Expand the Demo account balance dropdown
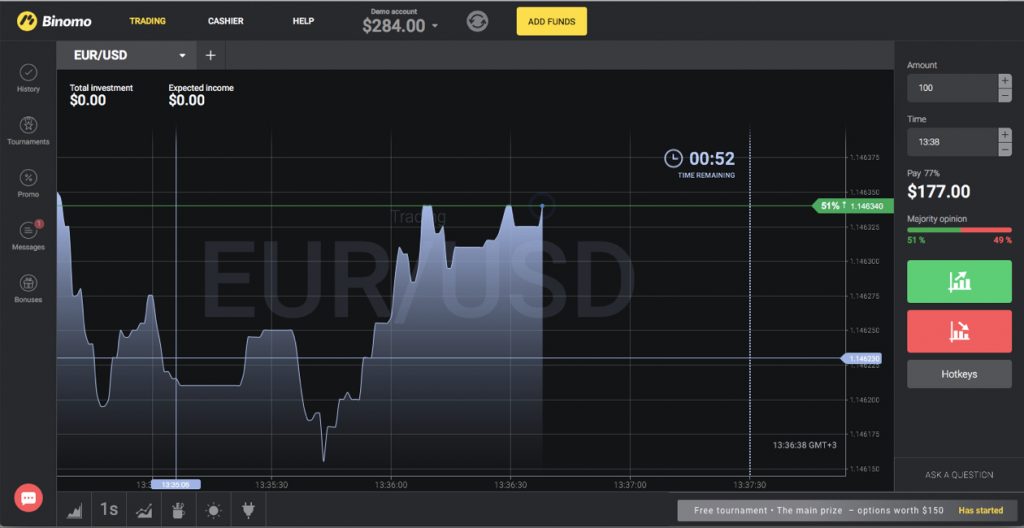 [435, 26]
